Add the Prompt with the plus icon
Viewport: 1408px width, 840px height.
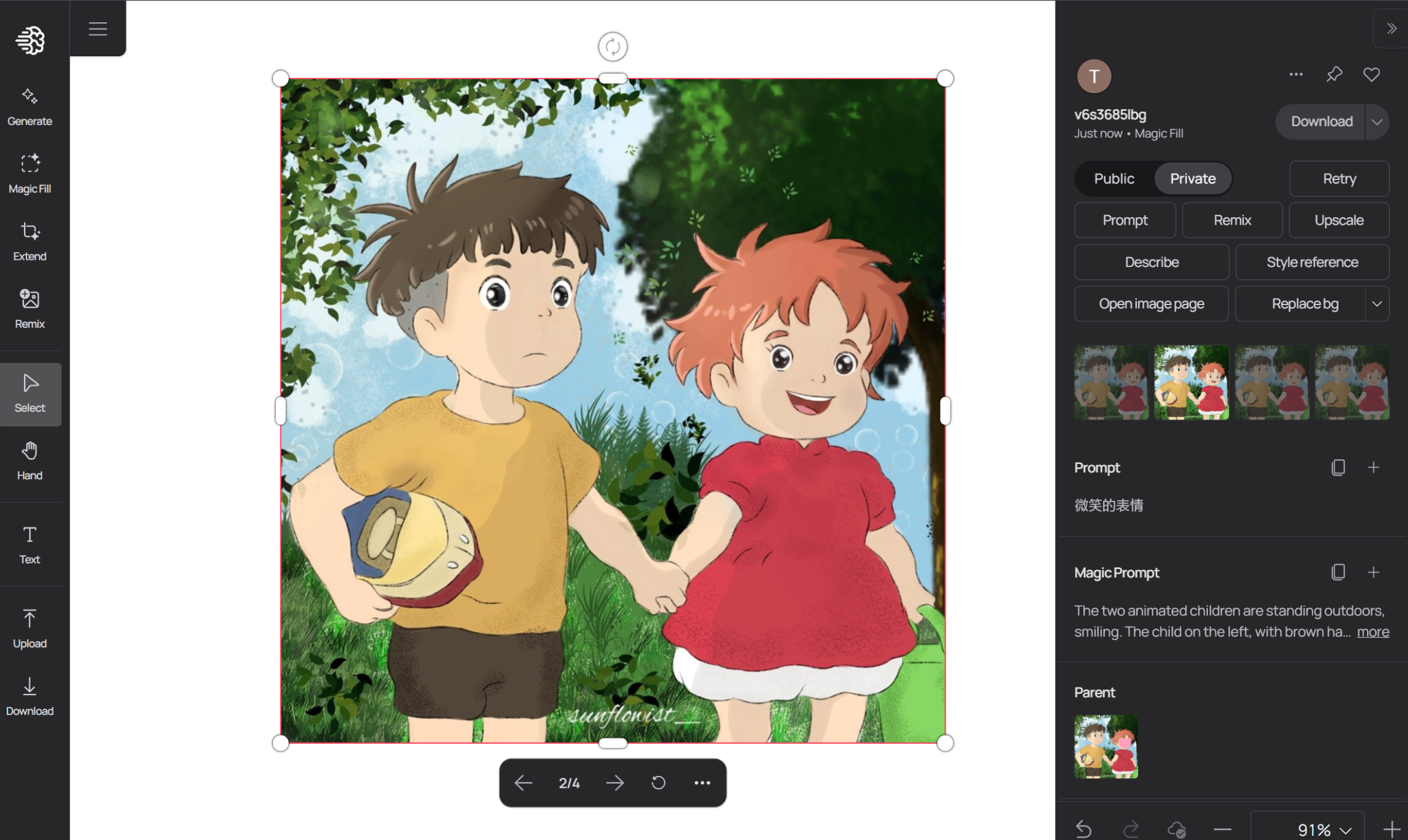(1373, 468)
